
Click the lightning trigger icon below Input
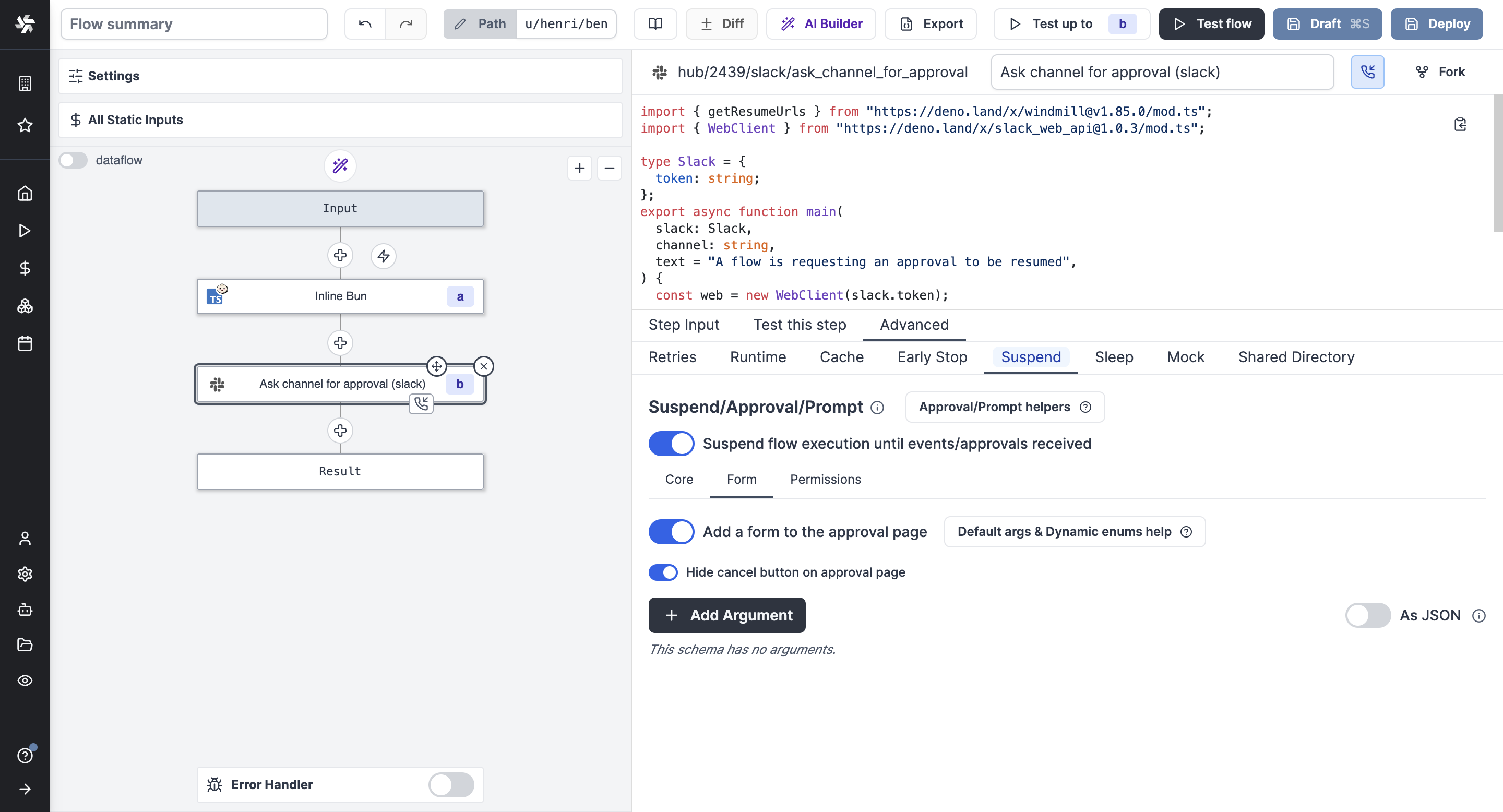tap(384, 256)
